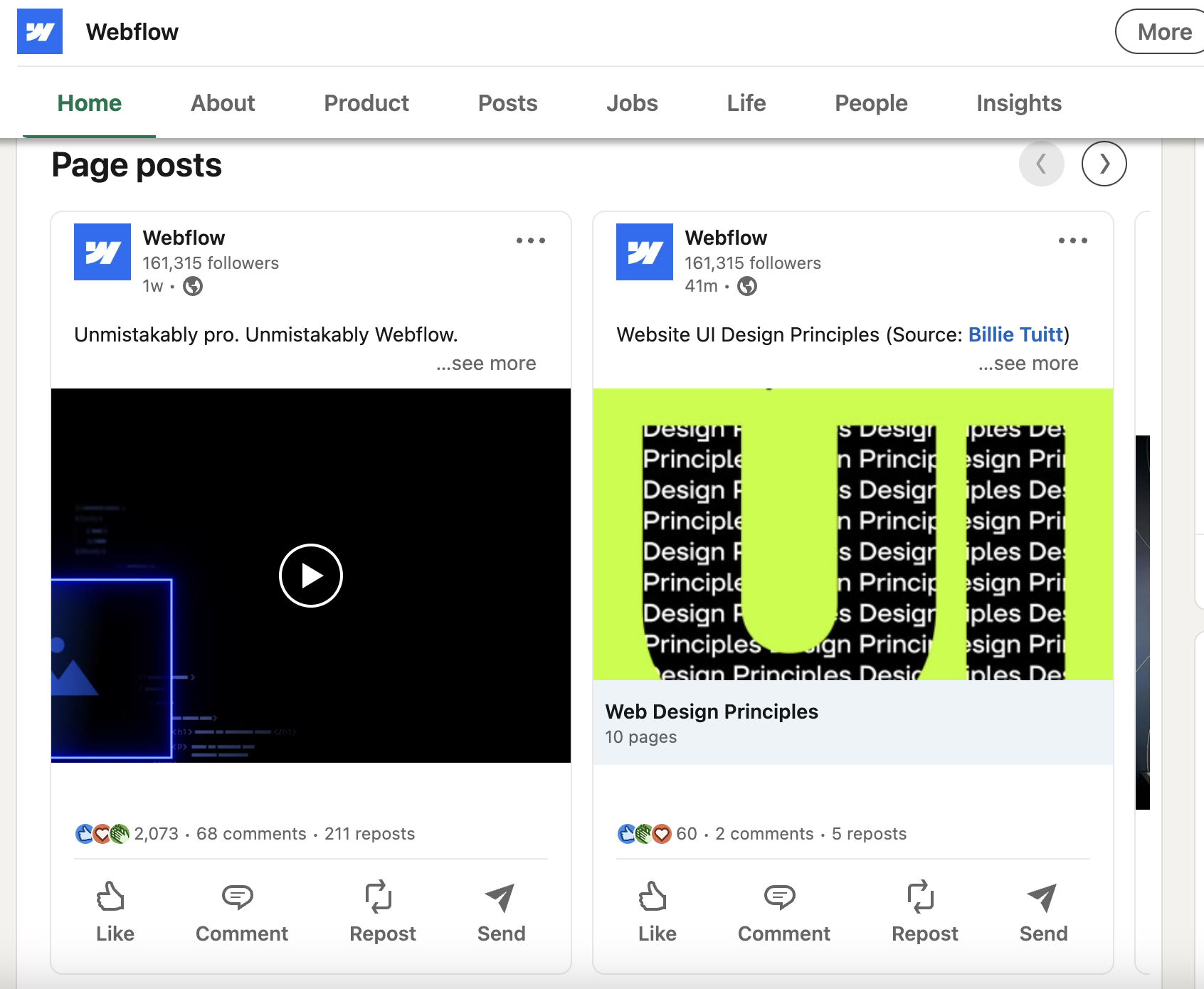The width and height of the screenshot is (1204, 989).
Task: Open the three-dot menu on the 41m post
Action: coord(1073,240)
